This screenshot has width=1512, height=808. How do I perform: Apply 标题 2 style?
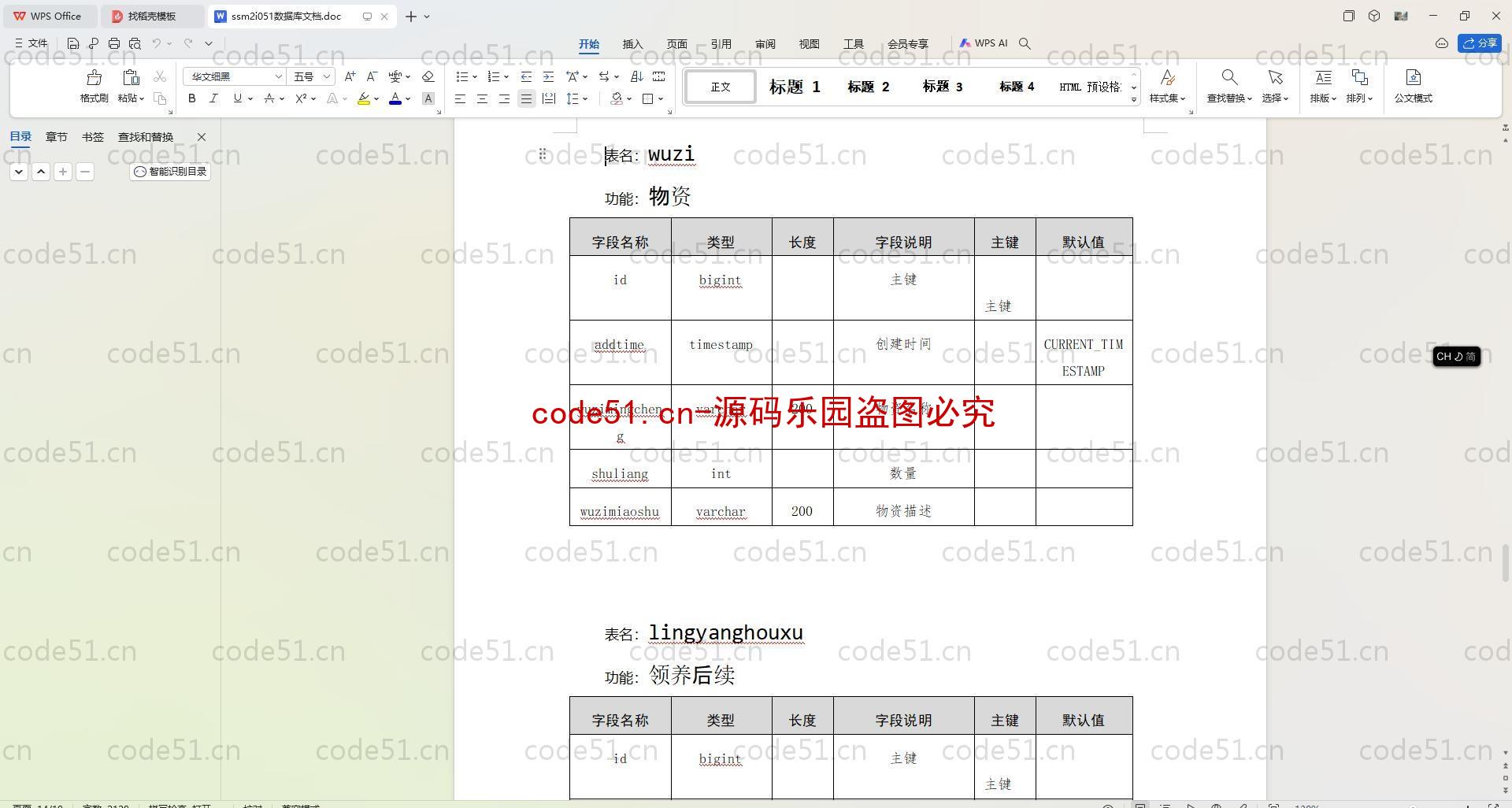tap(868, 87)
